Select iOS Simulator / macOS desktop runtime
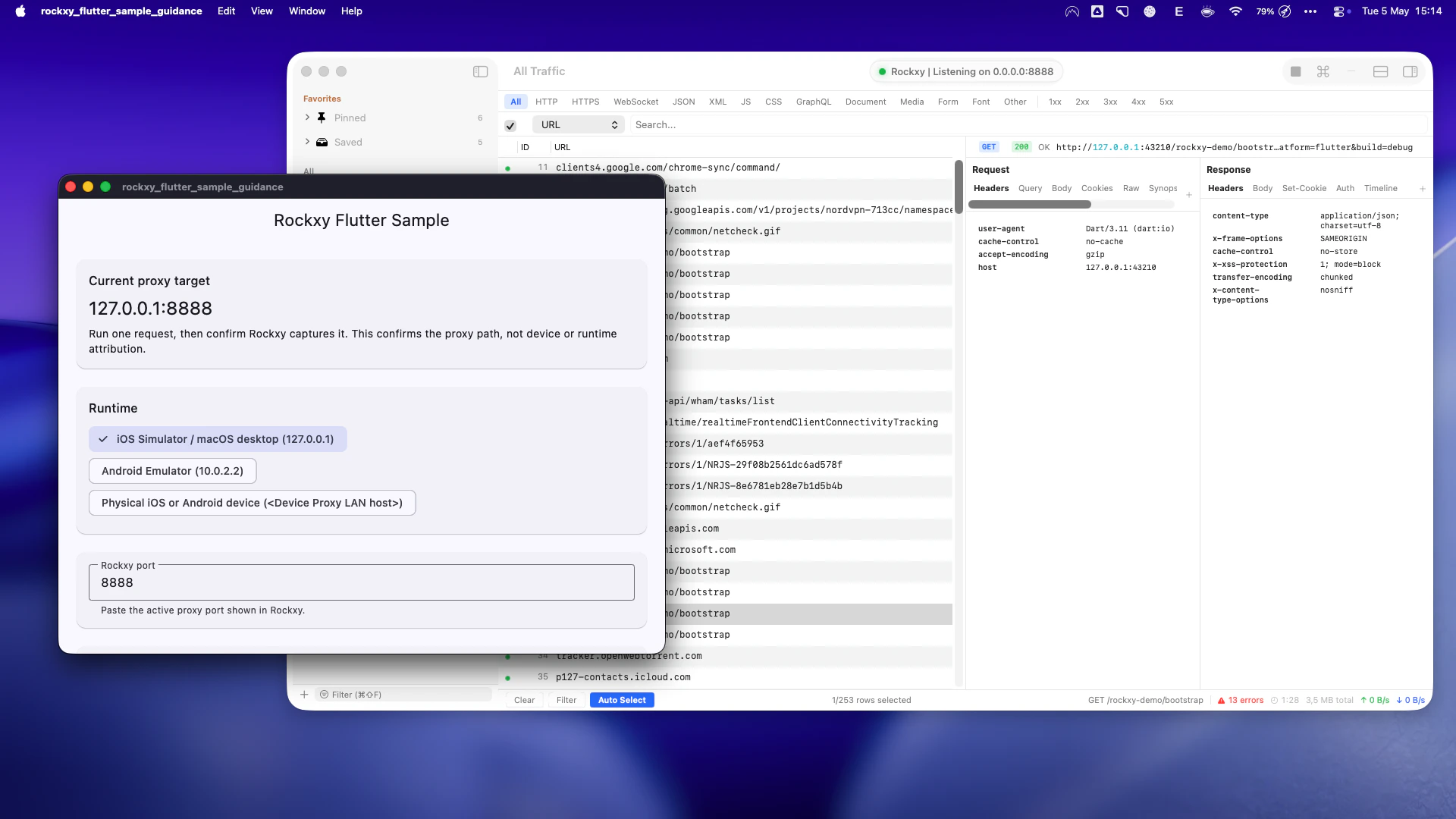 pyautogui.click(x=218, y=439)
